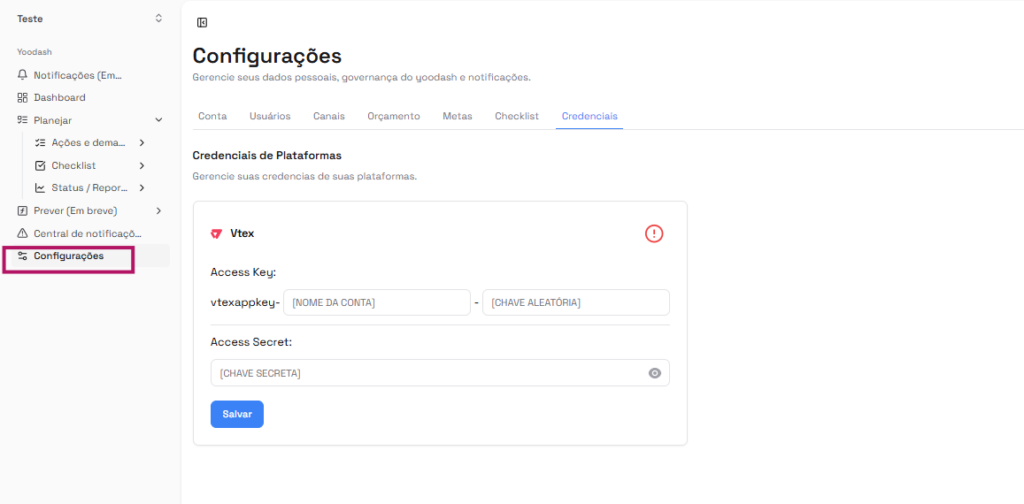Expand the Ações e demandas submenu

coord(142,143)
